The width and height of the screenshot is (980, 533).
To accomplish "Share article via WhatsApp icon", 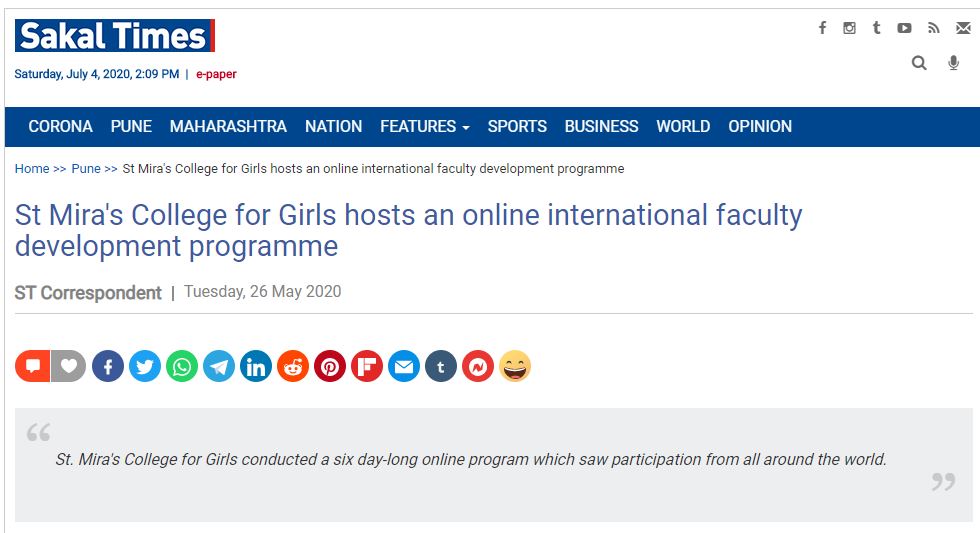I will point(182,367).
